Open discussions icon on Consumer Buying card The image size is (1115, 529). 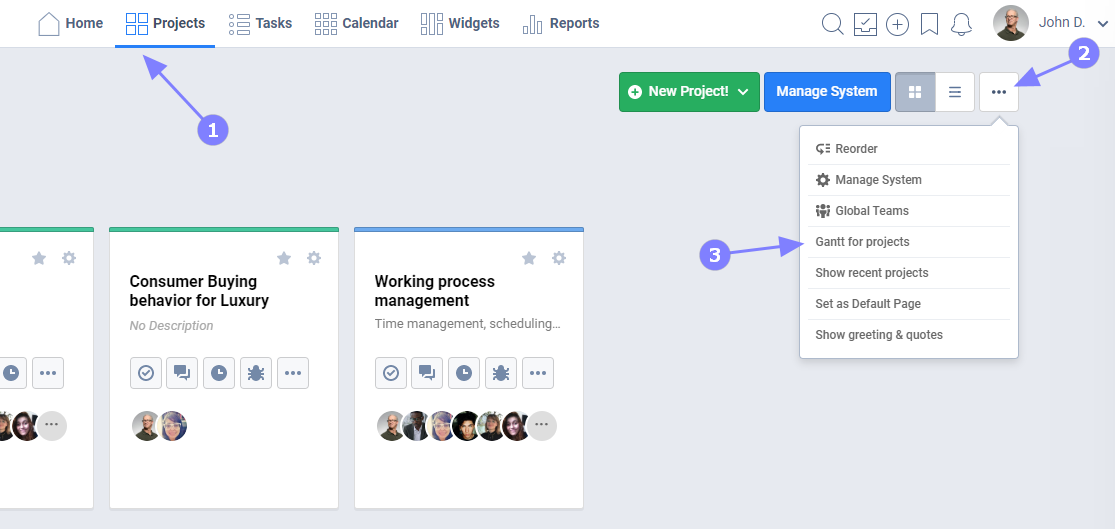tap(182, 373)
